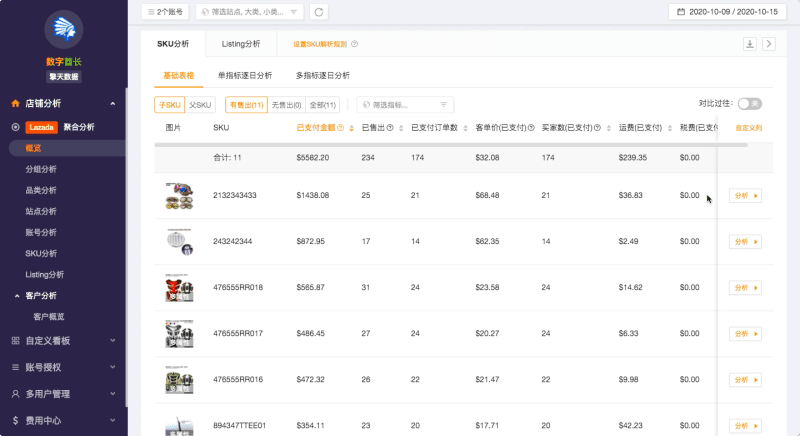The image size is (800, 436).
Task: Click product thumbnail for SKU 476555RR018
Action: tap(179, 288)
